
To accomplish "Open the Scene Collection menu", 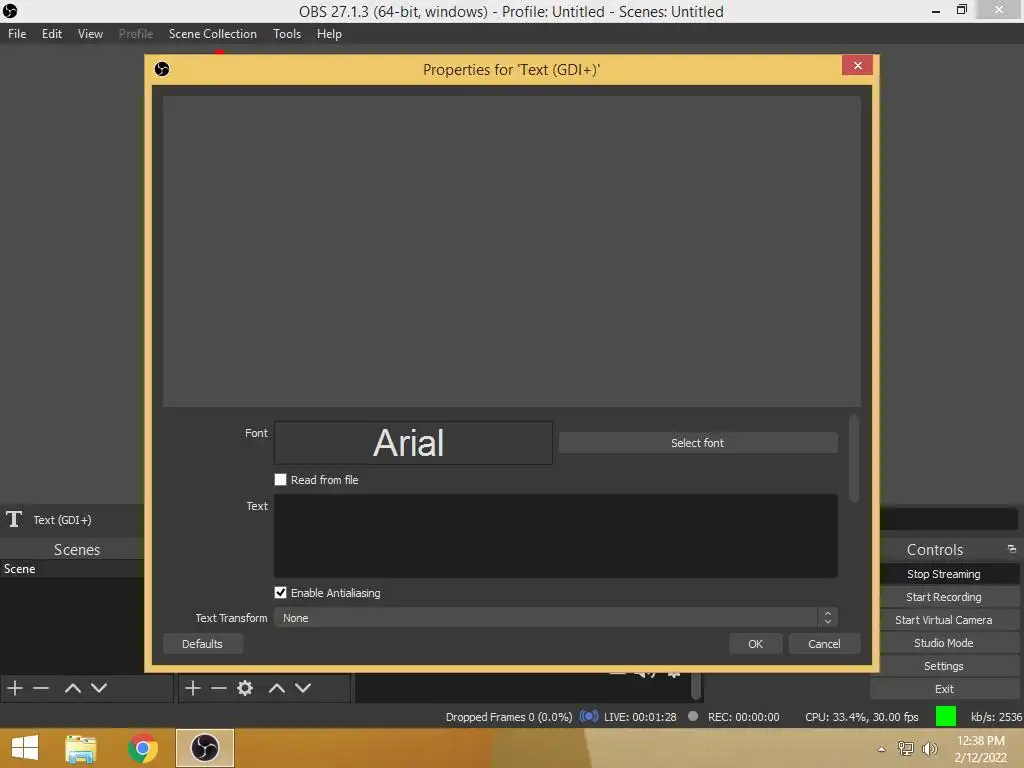I will tap(212, 34).
